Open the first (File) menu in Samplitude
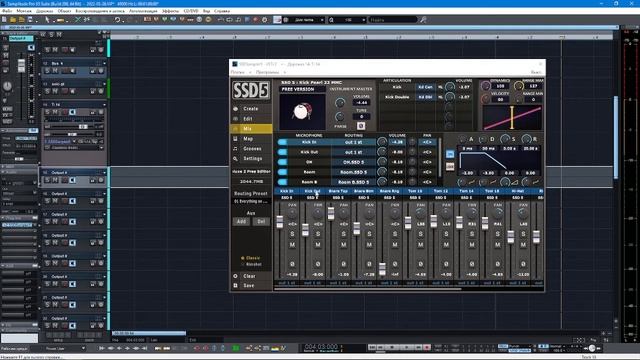Image resolution: width=640 pixels, height=360 pixels. [7, 11]
